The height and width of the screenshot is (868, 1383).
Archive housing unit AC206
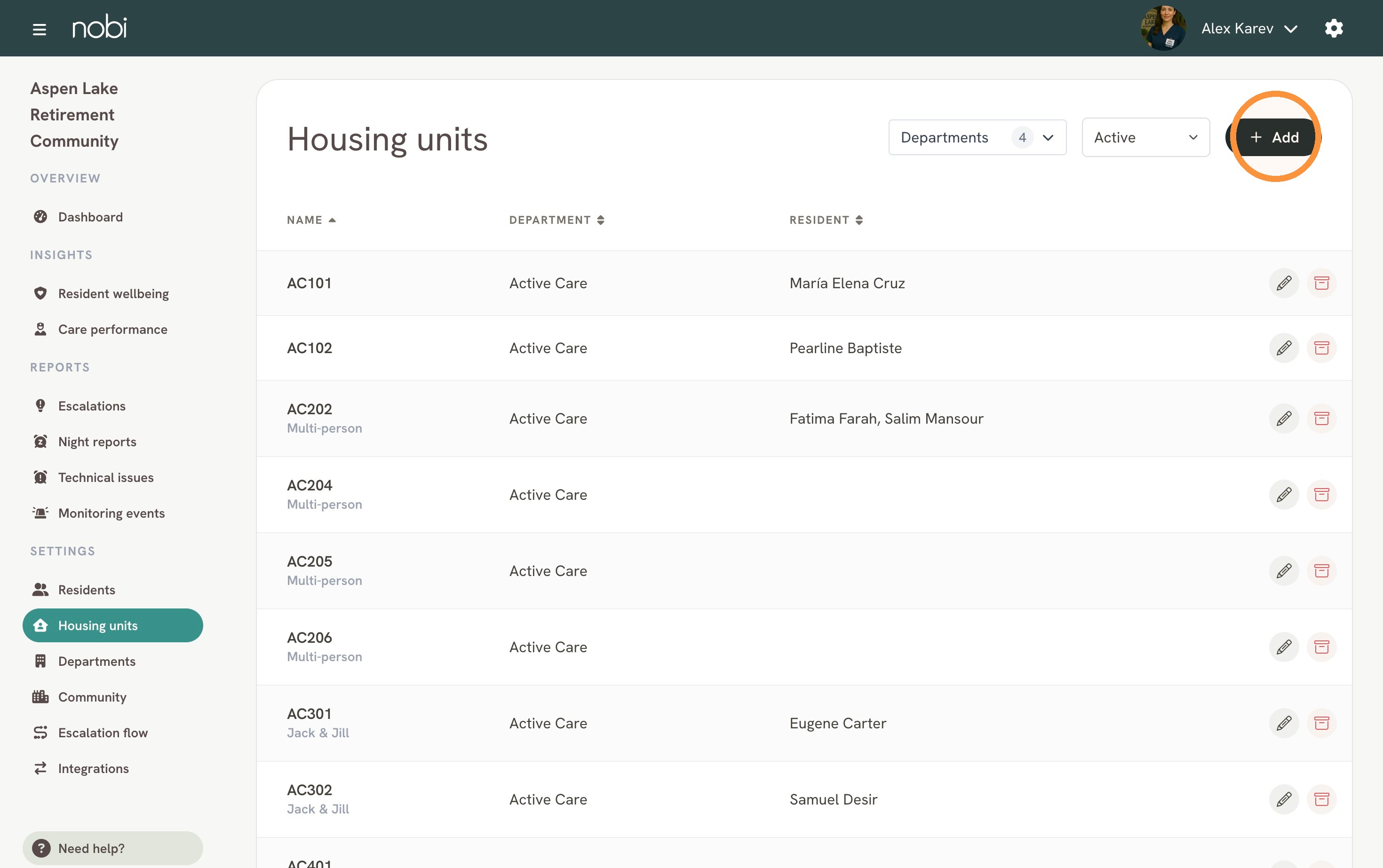click(1321, 647)
